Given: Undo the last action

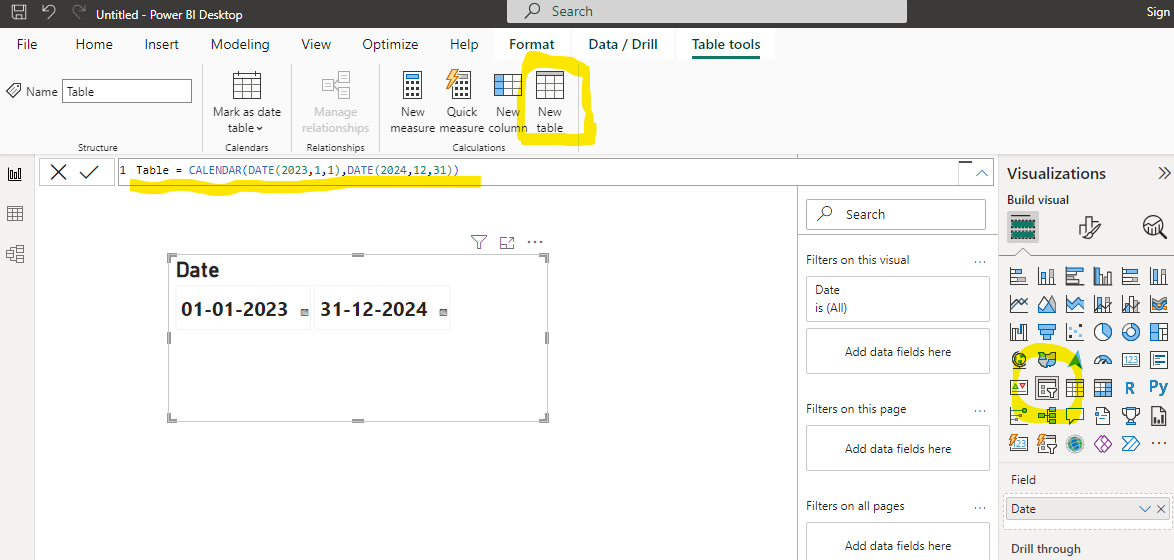Looking at the screenshot, I should click(x=49, y=11).
